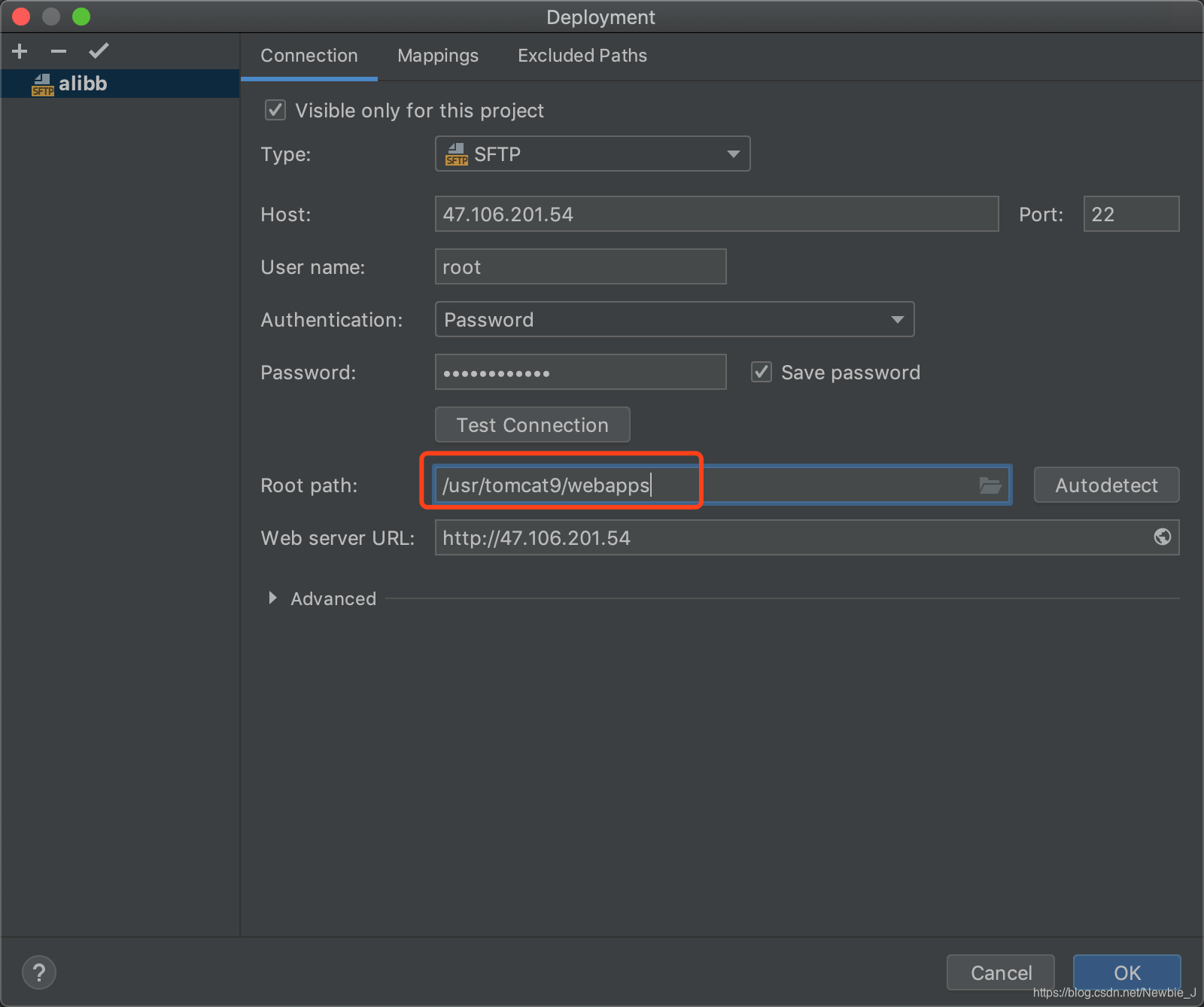Click the OK button

(1127, 972)
